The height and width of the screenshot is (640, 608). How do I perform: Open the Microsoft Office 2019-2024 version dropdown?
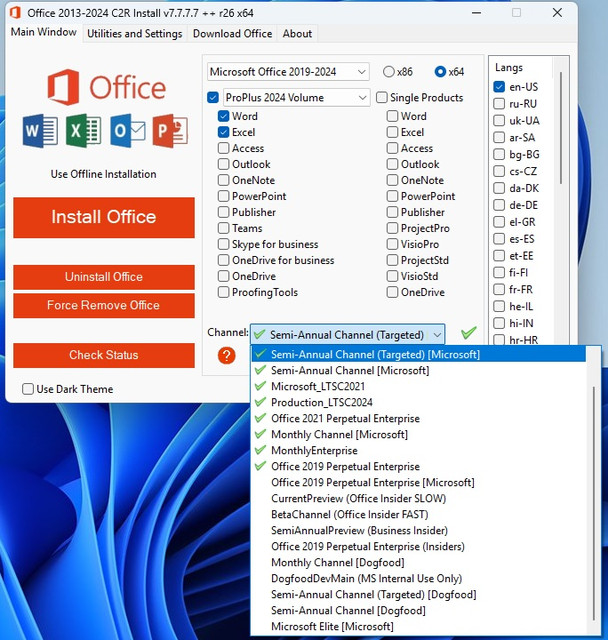point(288,72)
